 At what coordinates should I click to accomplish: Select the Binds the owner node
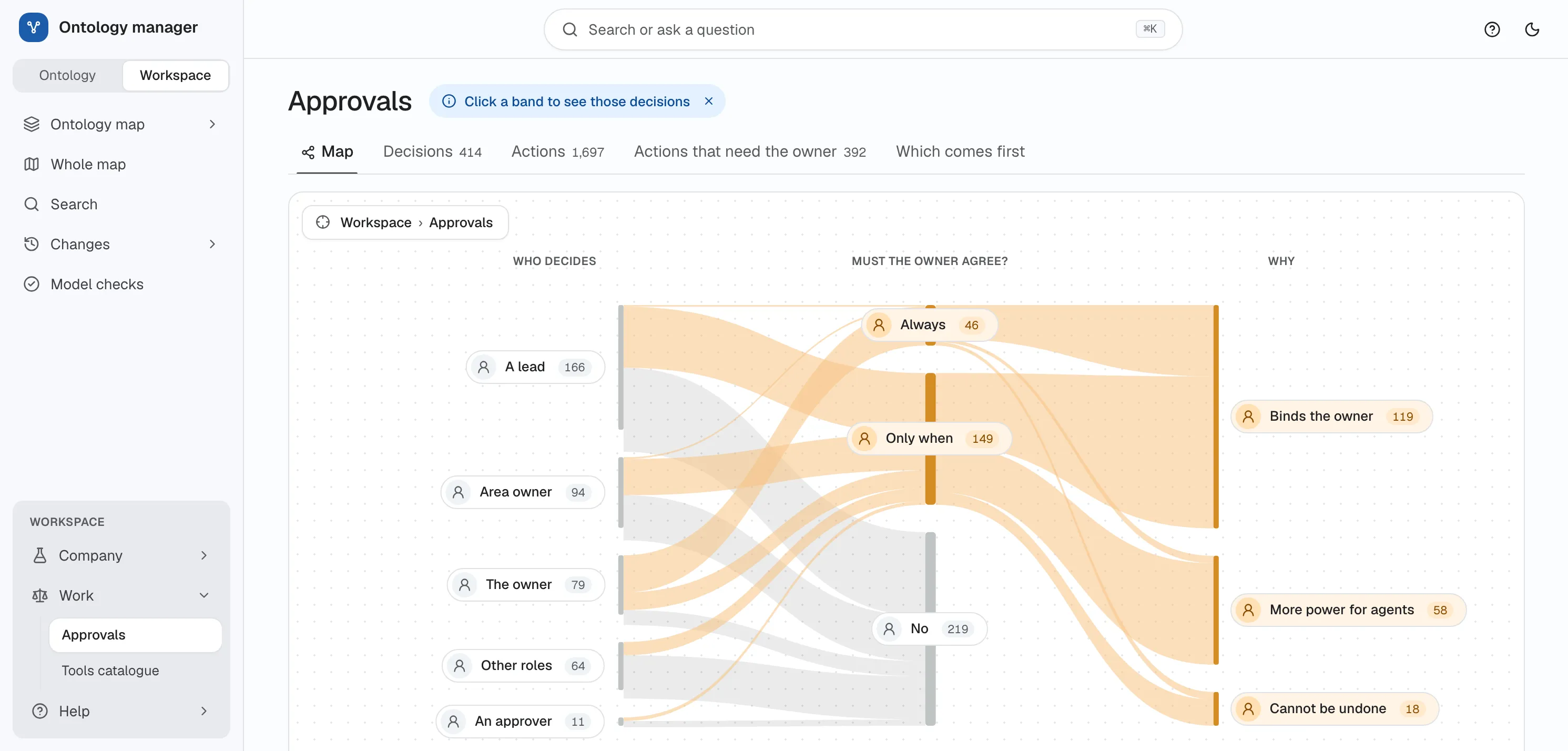(x=1331, y=417)
